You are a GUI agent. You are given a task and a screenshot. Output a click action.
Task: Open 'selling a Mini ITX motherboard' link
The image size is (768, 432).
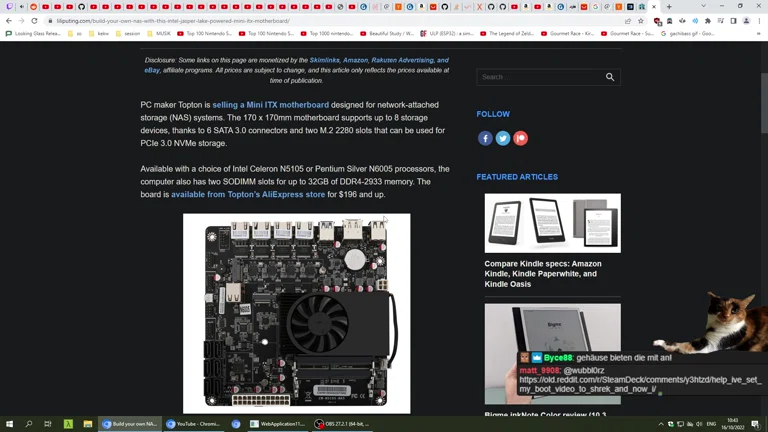coord(270,105)
